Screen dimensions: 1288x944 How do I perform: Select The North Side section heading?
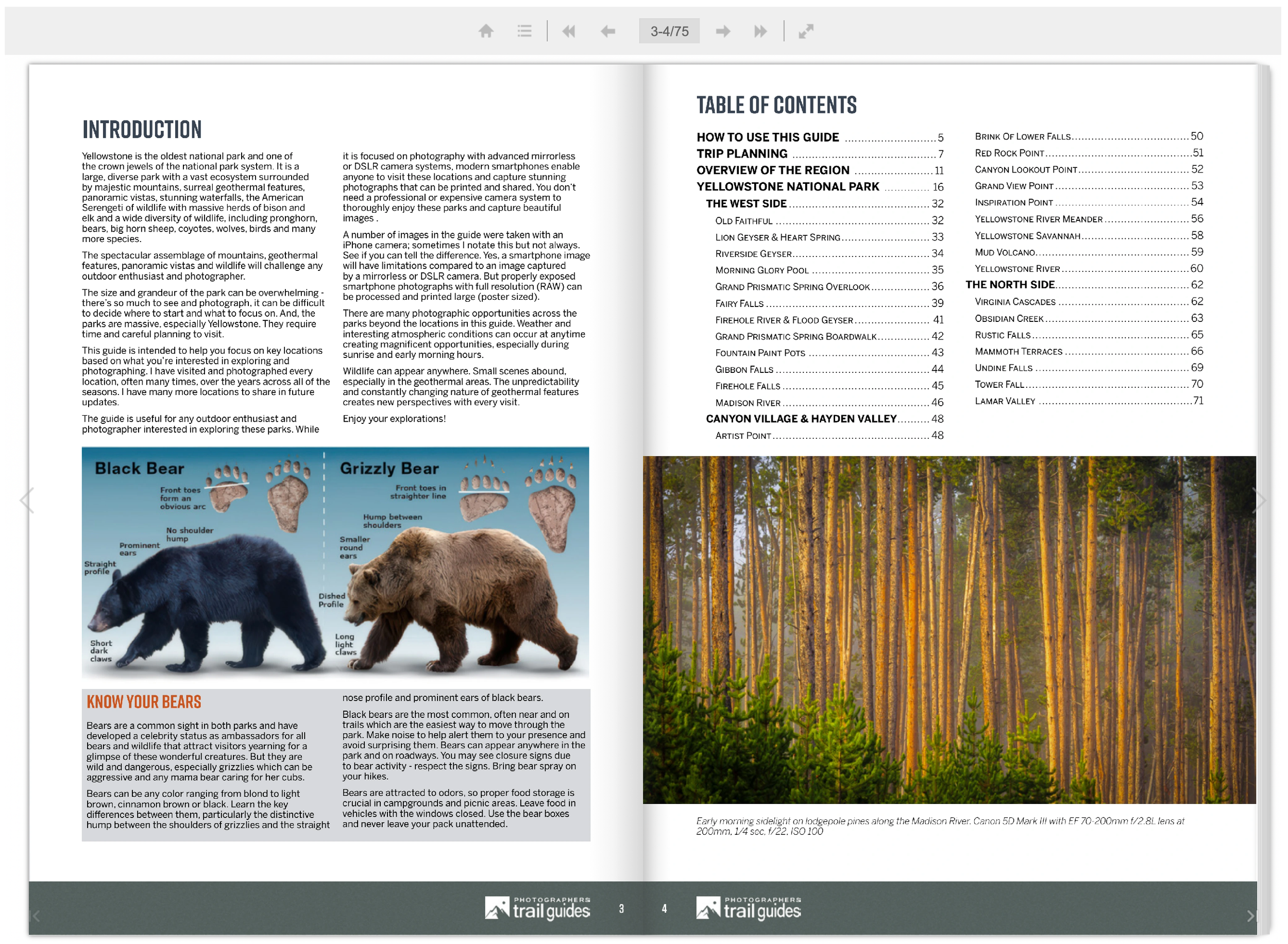[x=1010, y=285]
